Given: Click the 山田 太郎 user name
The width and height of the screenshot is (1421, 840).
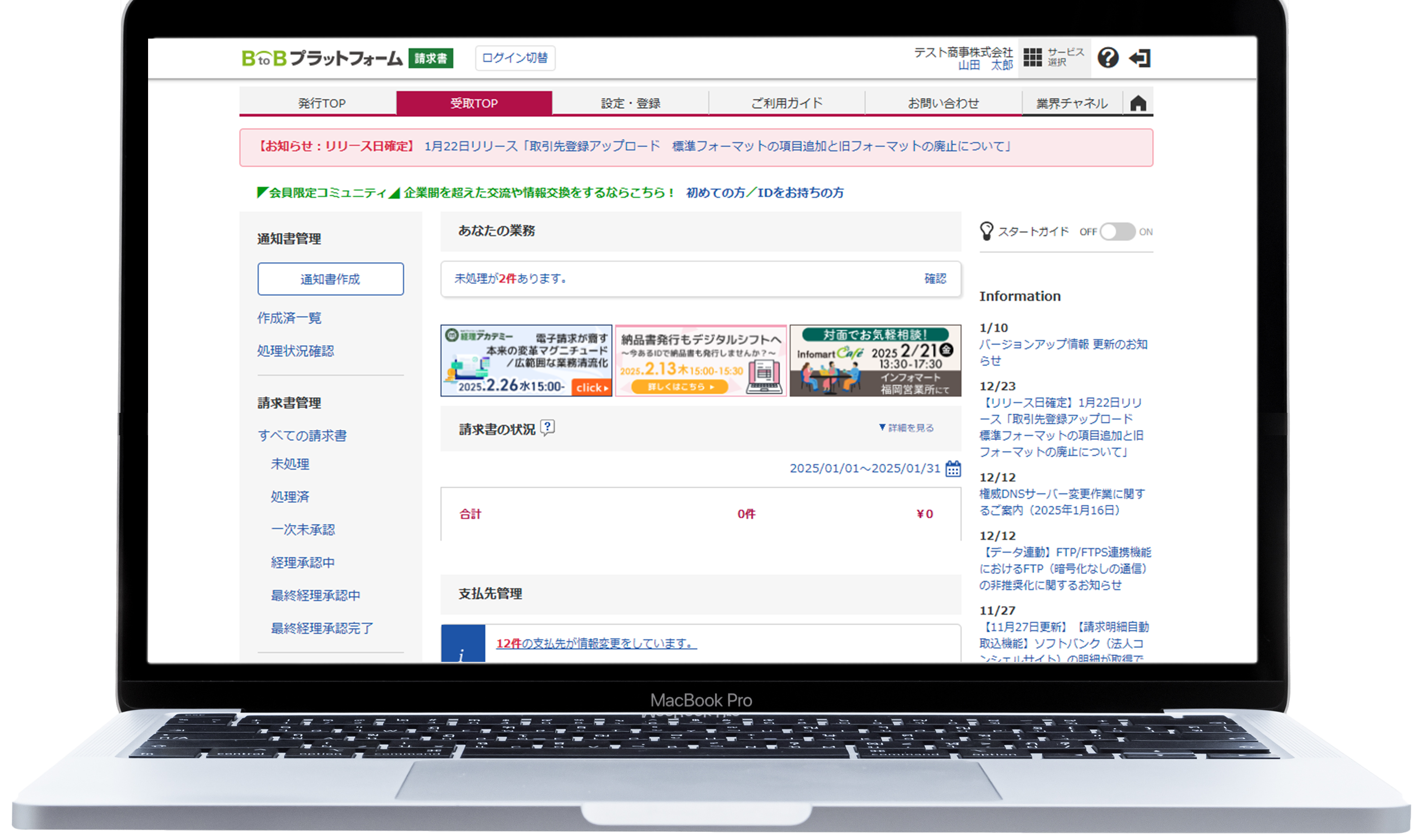Looking at the screenshot, I should (x=985, y=65).
